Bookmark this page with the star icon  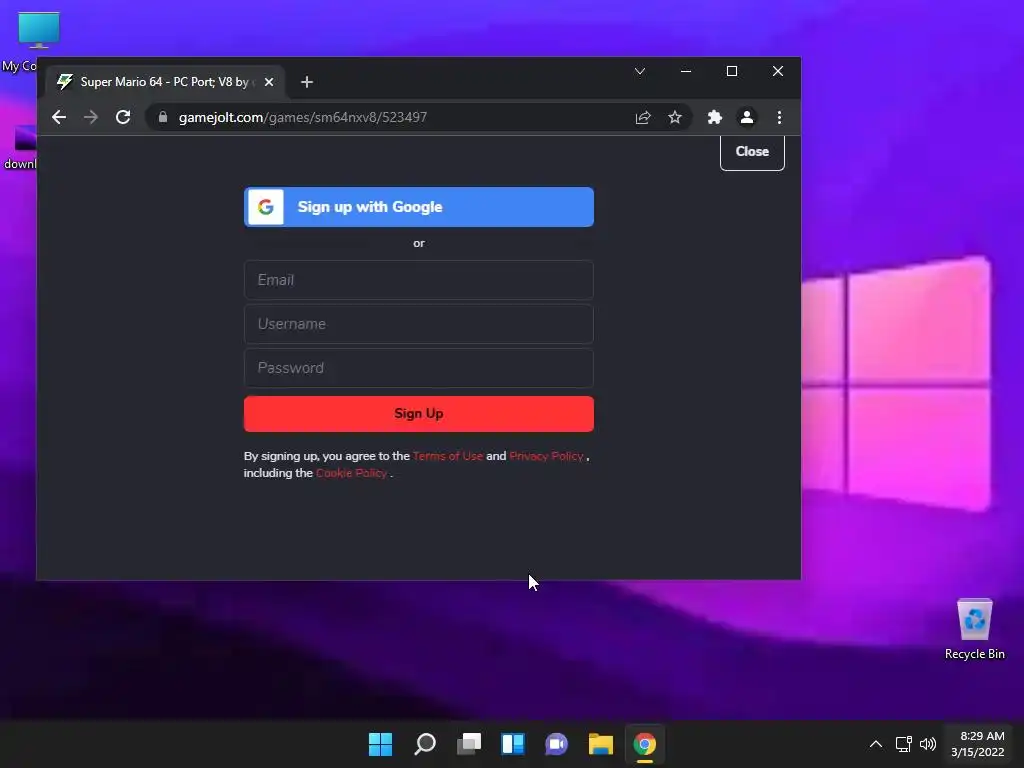[675, 118]
